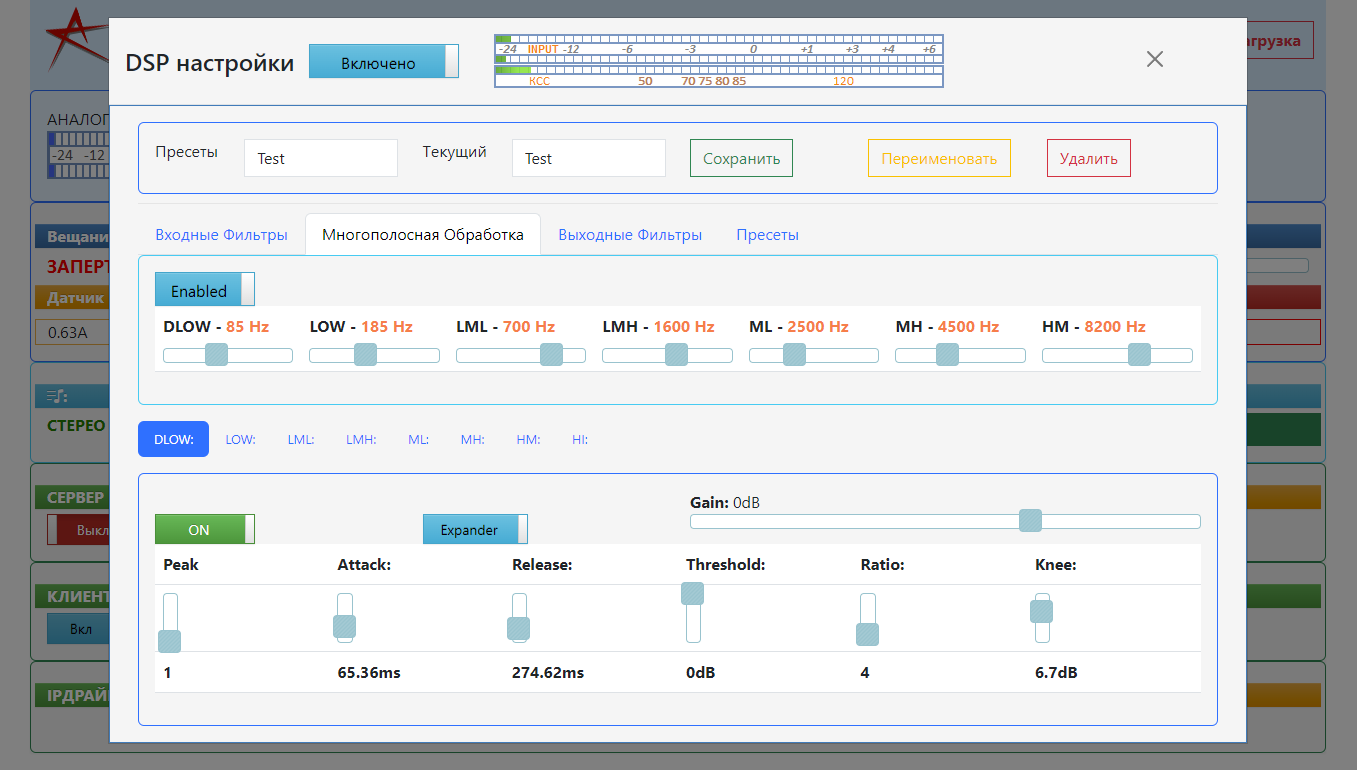Toggle the Expander mode switch

click(475, 529)
